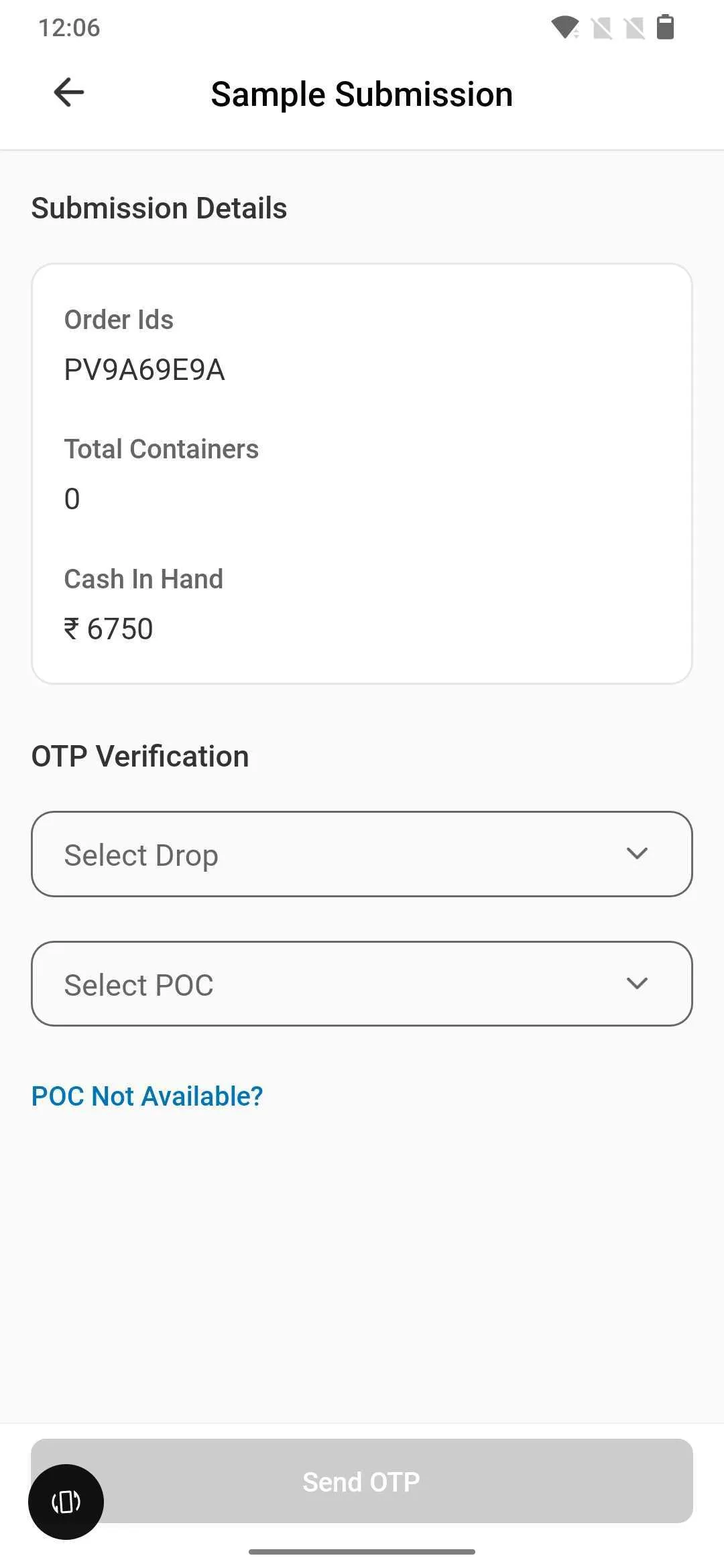Image resolution: width=724 pixels, height=1568 pixels.
Task: Tap the first no-SIM signal icon
Action: click(x=602, y=28)
